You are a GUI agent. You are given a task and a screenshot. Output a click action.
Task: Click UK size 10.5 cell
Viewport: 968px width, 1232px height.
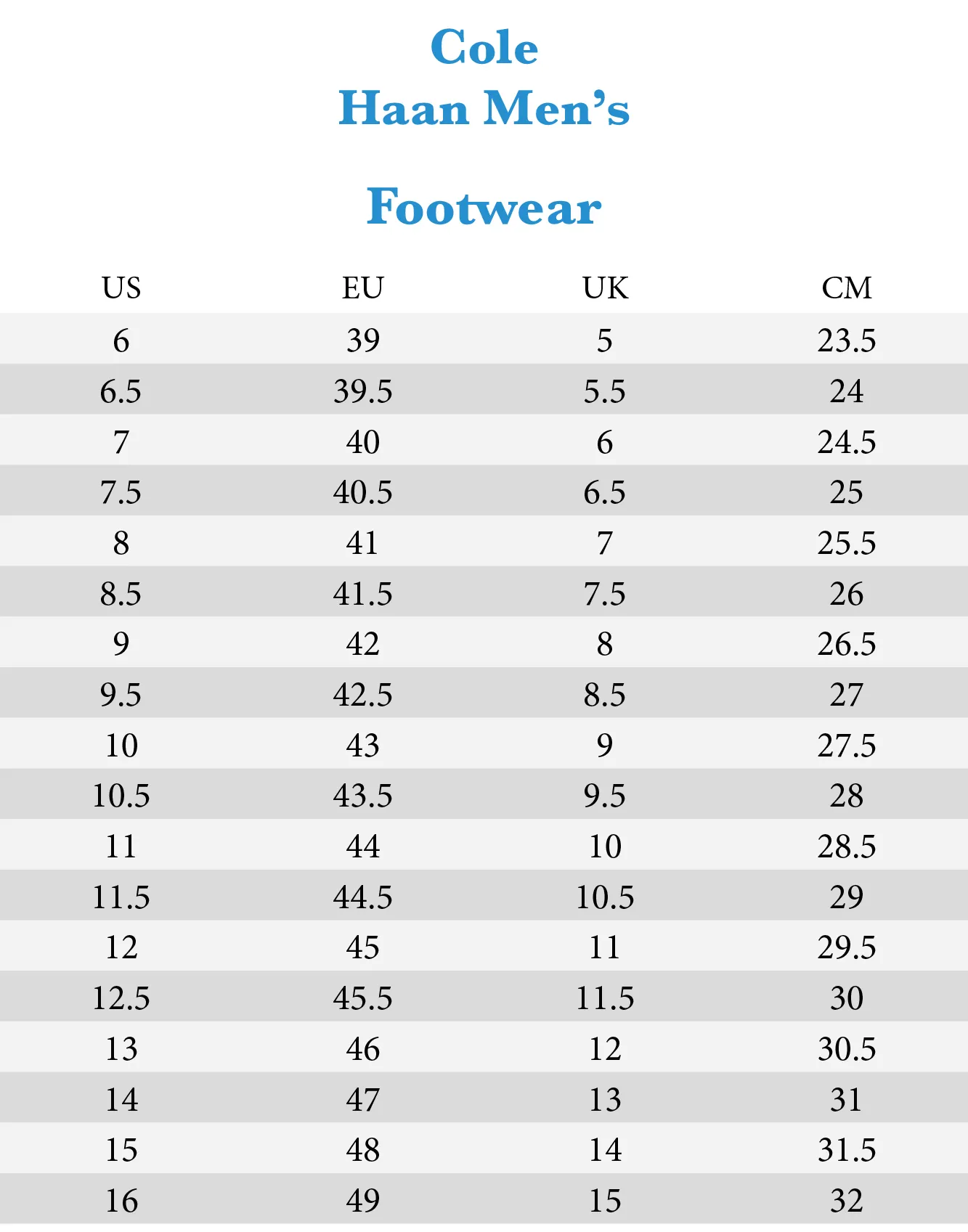605,897
